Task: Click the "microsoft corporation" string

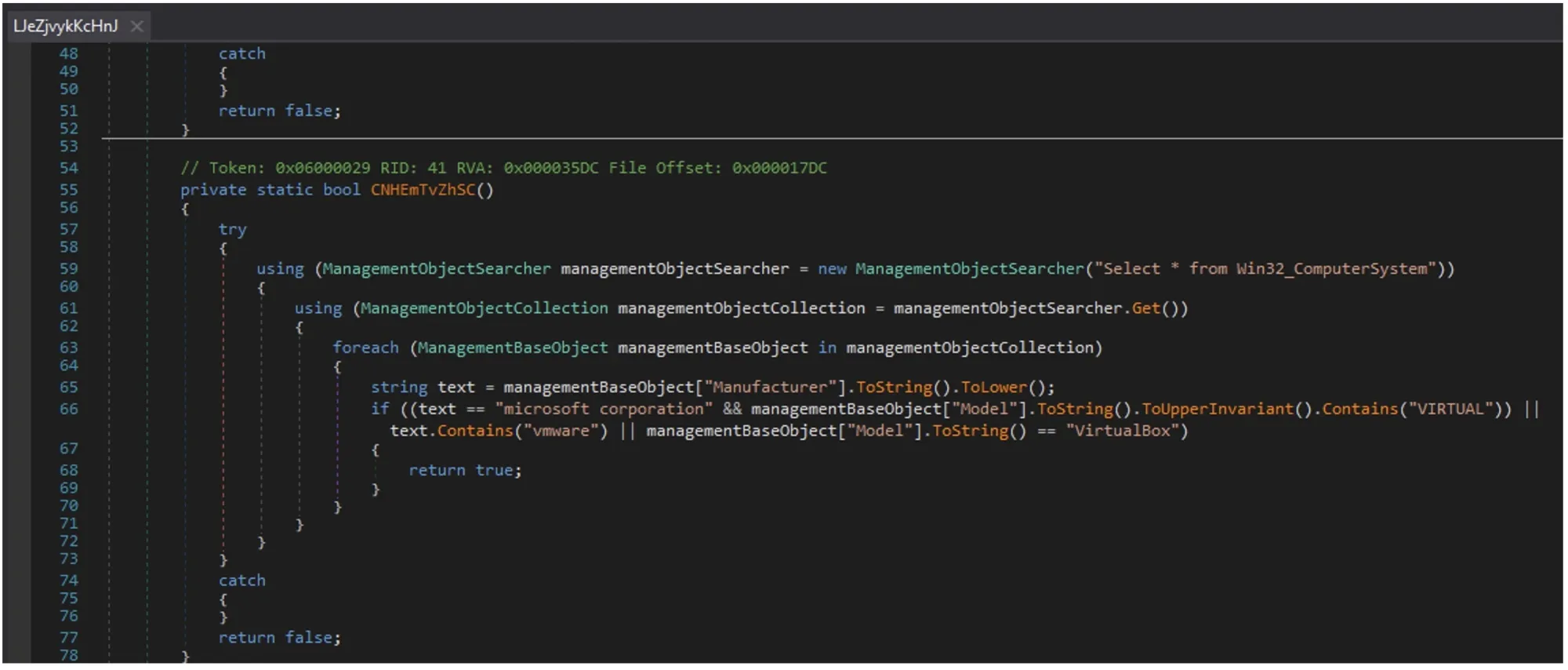Action: 604,409
